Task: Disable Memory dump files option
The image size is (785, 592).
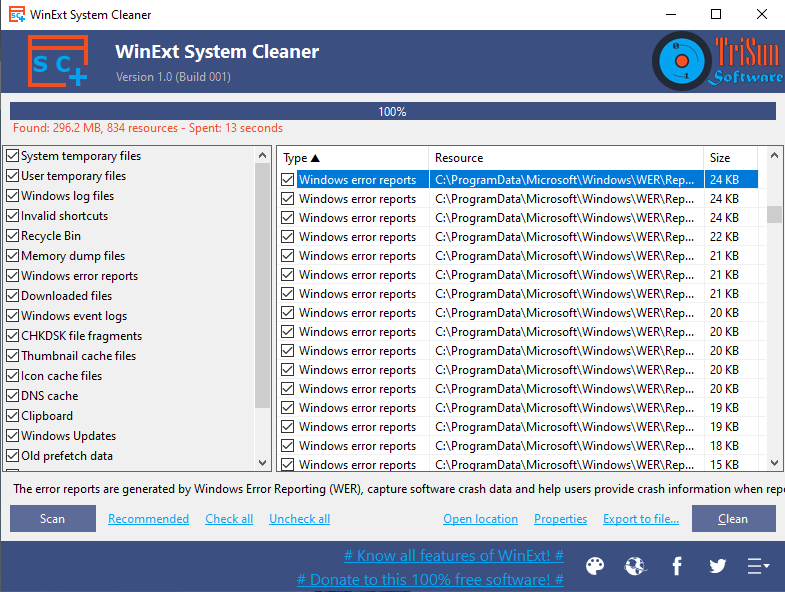Action: 13,256
